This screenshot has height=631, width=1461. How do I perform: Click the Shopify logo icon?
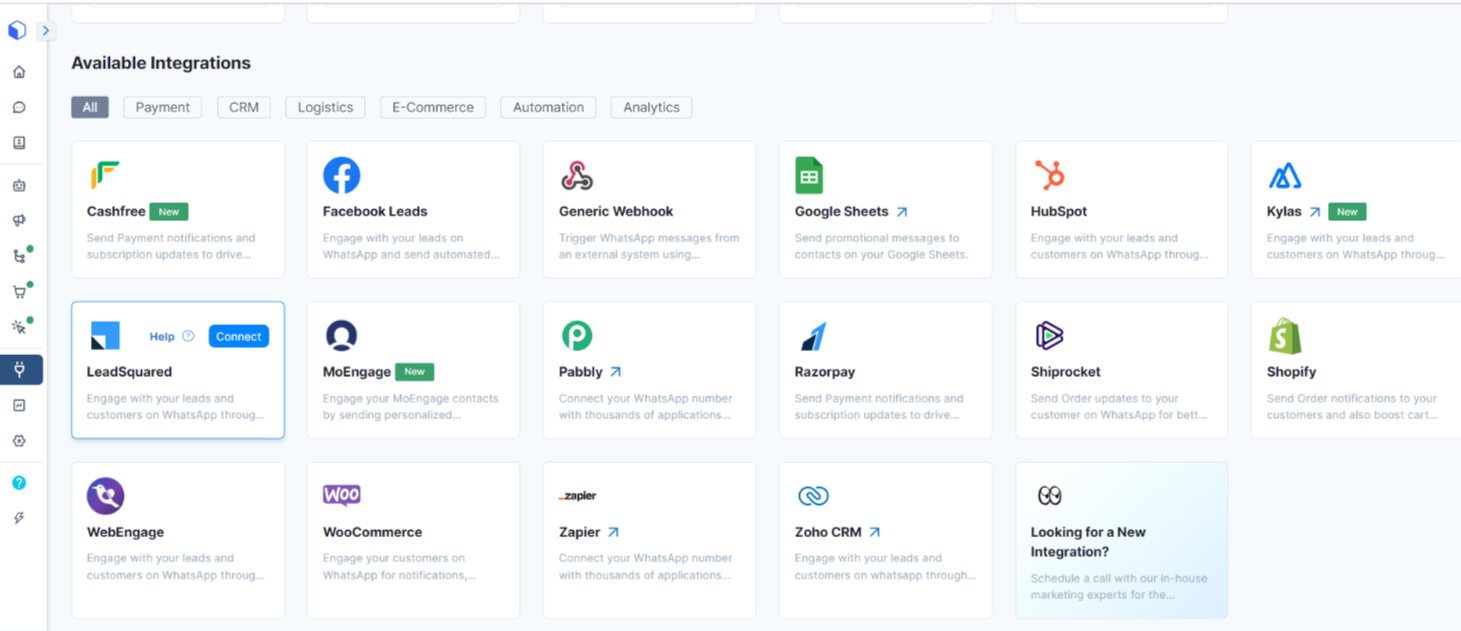coord(1285,336)
